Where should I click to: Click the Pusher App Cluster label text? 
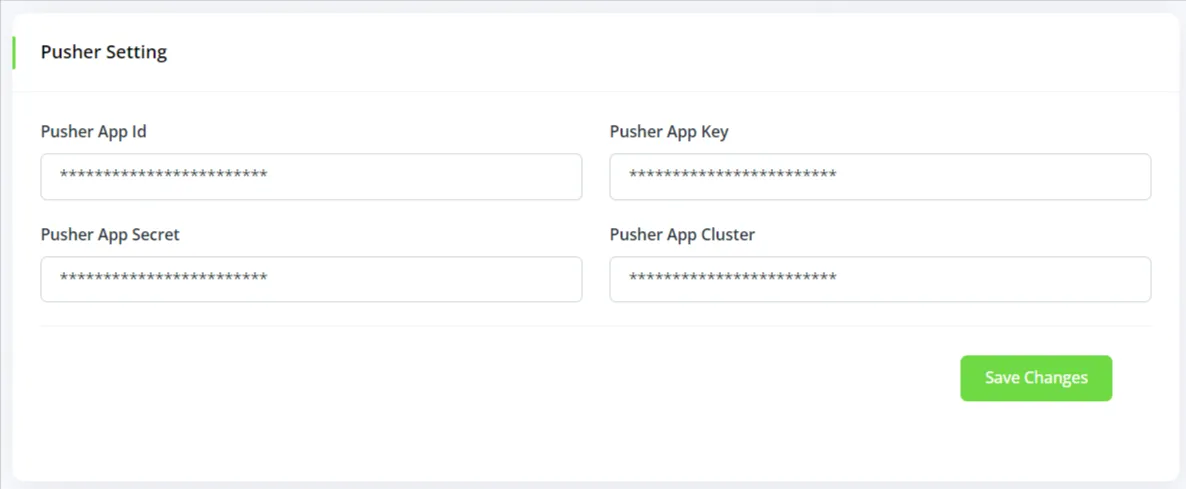(x=682, y=235)
